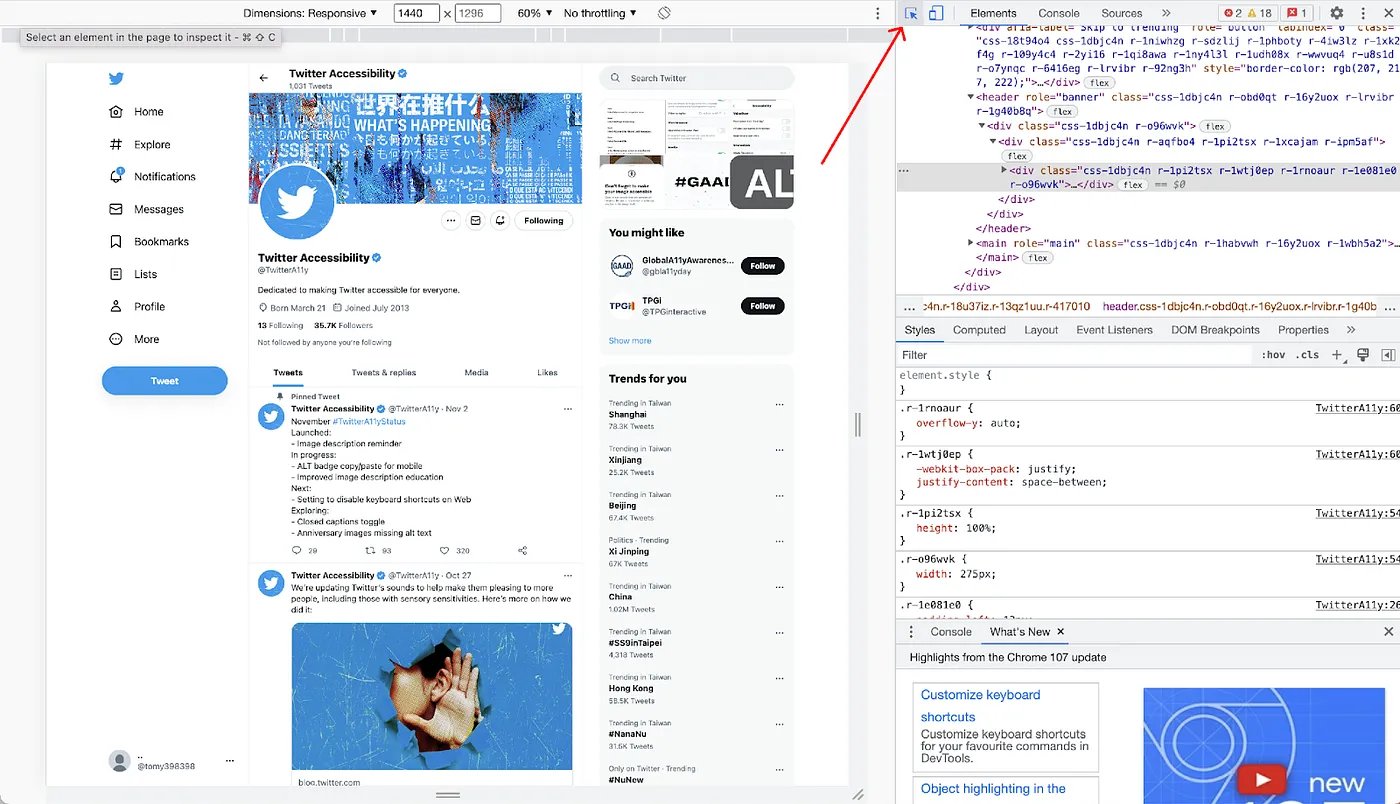Open the No throttling dropdown

pos(600,13)
